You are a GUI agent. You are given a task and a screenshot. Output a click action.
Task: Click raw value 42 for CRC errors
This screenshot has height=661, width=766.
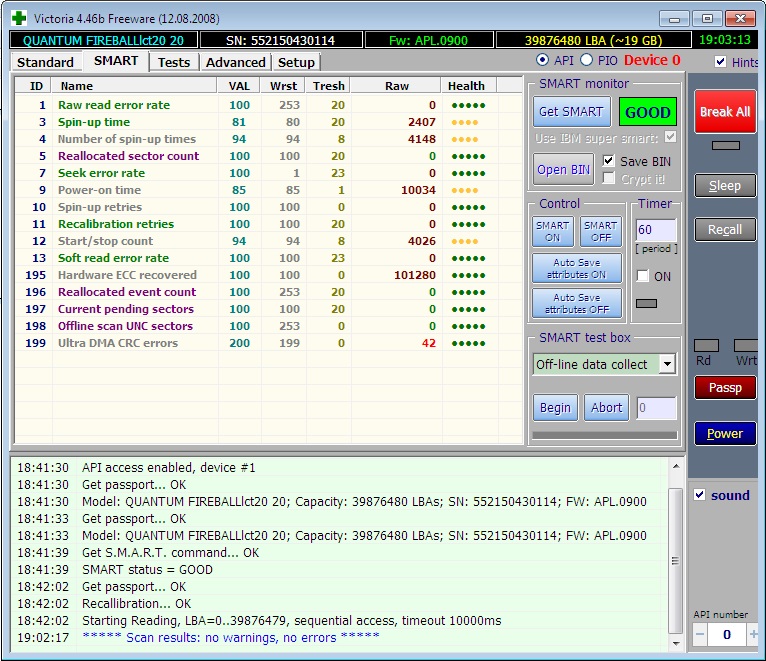428,343
